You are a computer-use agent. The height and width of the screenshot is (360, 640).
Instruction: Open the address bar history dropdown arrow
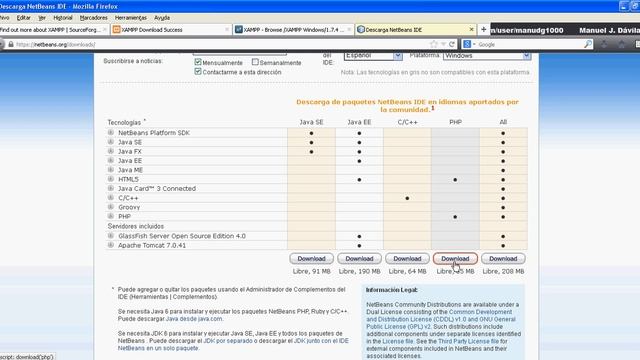pyautogui.click(x=443, y=44)
